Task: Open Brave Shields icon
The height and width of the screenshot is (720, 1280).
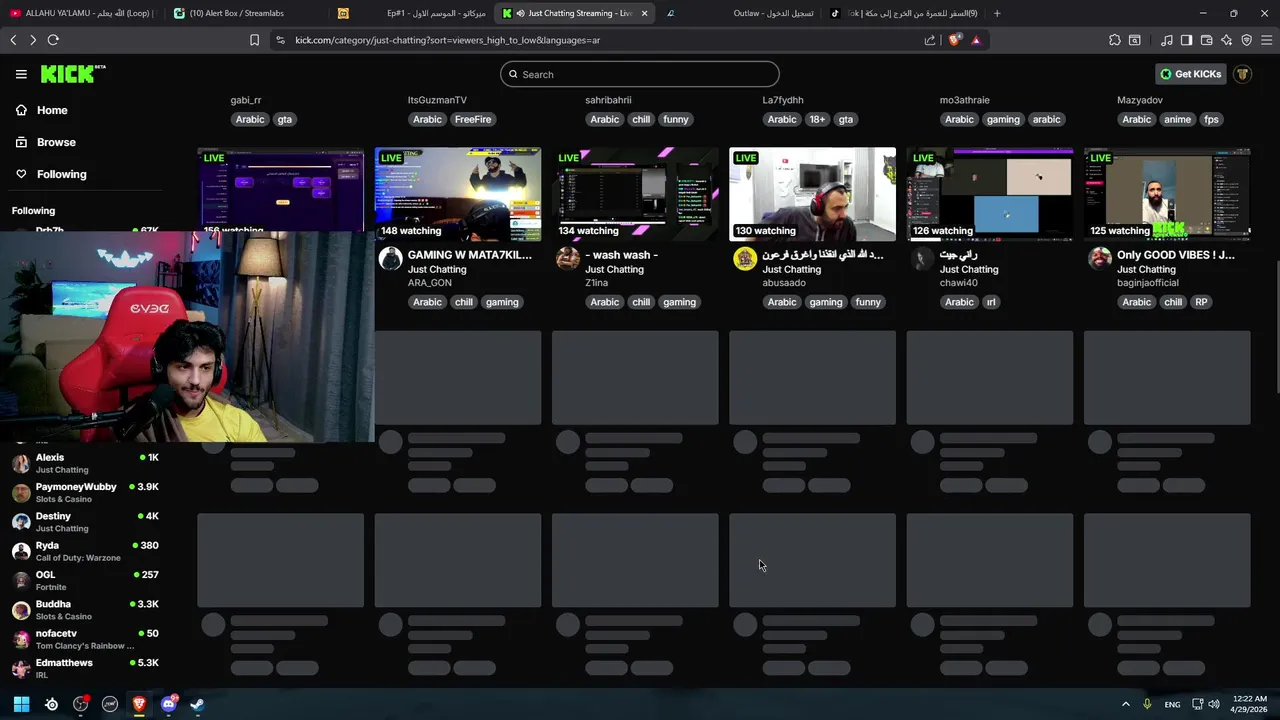Action: (x=954, y=40)
